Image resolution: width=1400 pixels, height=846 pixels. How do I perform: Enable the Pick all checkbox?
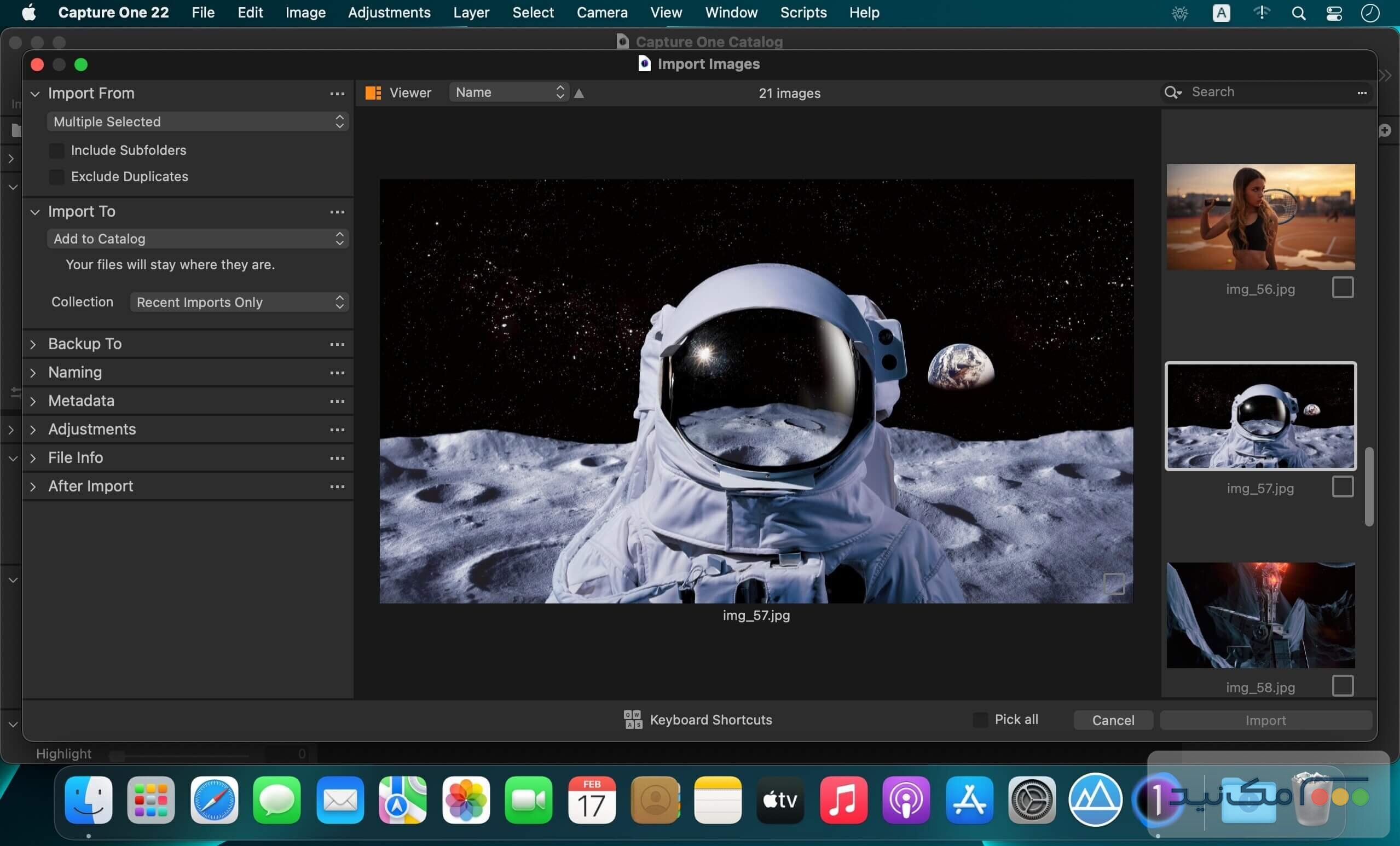(x=980, y=719)
